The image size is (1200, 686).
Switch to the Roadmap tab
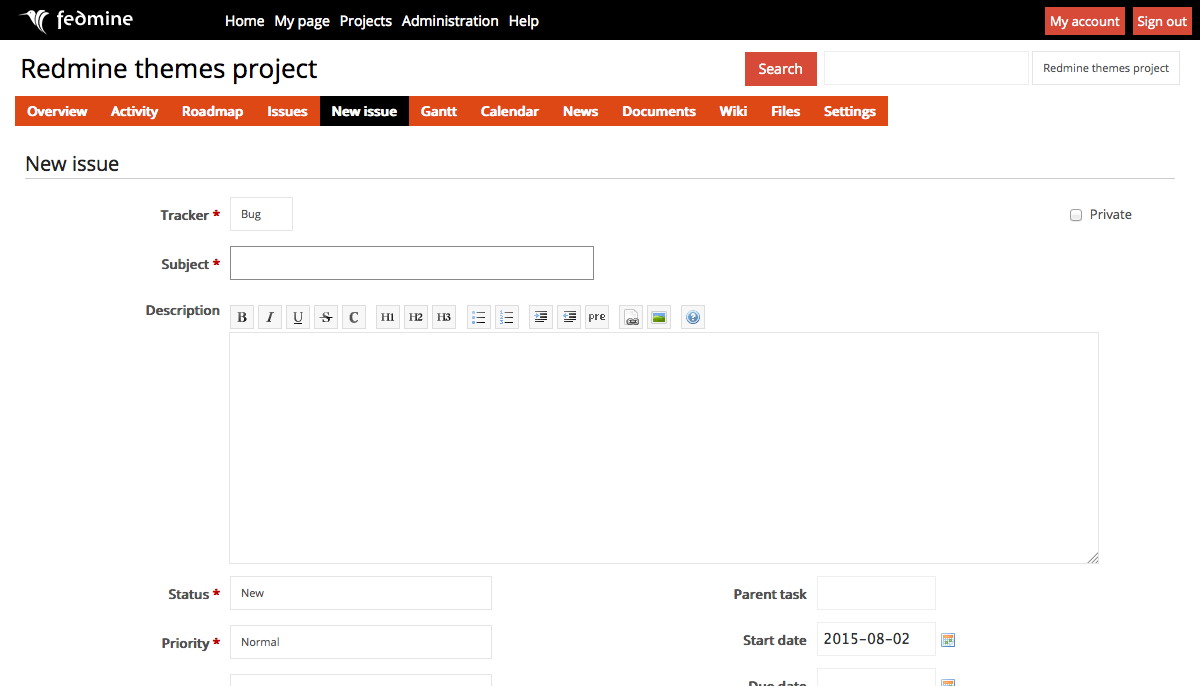click(x=212, y=111)
